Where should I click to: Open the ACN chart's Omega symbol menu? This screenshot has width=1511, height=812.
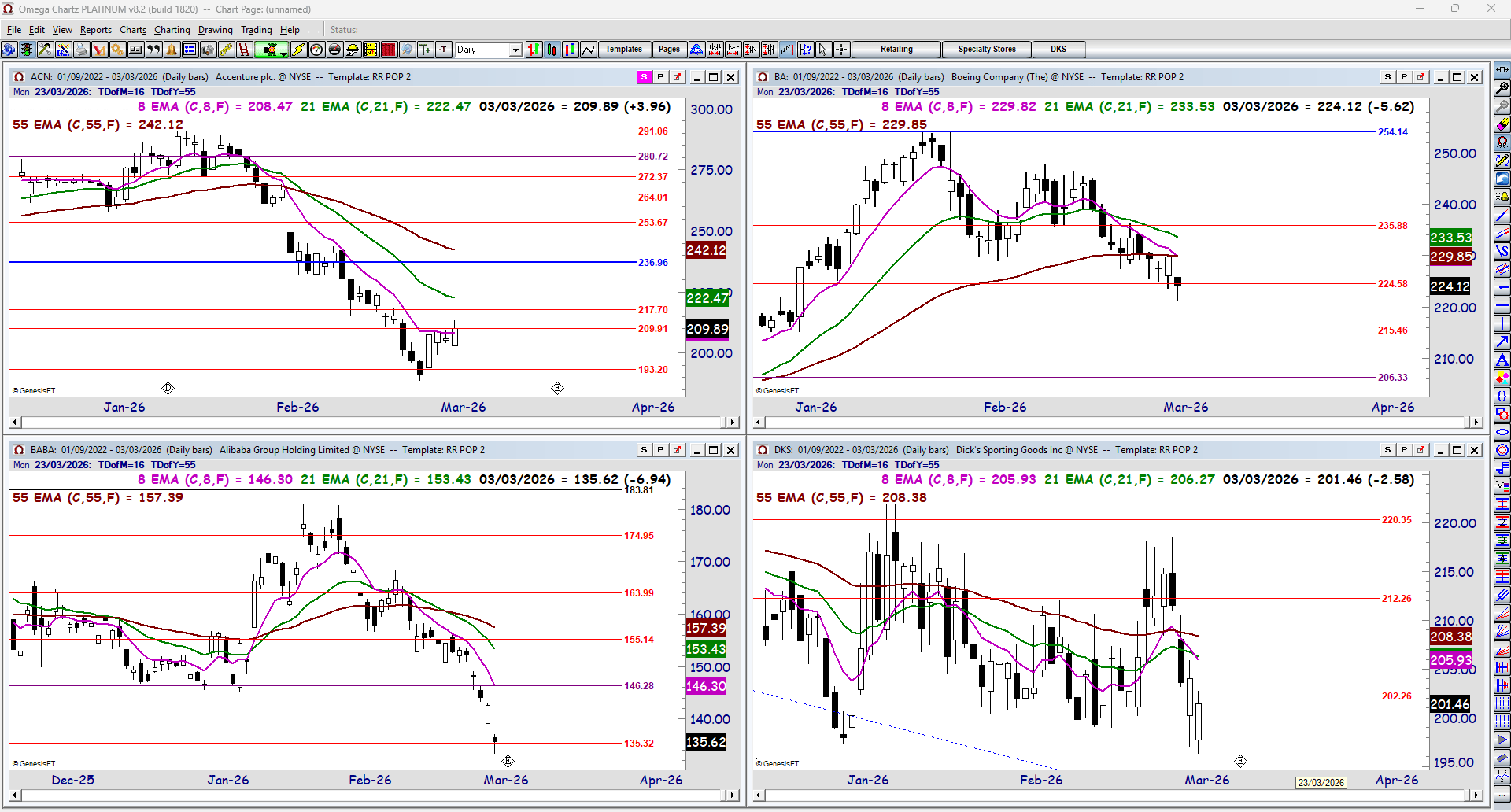tap(19, 77)
